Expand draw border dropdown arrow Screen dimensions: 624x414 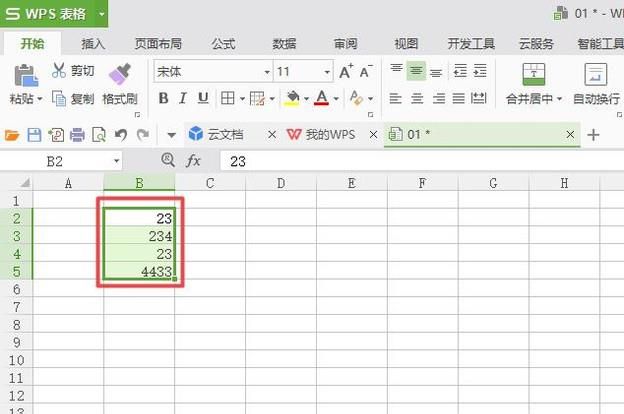tap(272, 98)
